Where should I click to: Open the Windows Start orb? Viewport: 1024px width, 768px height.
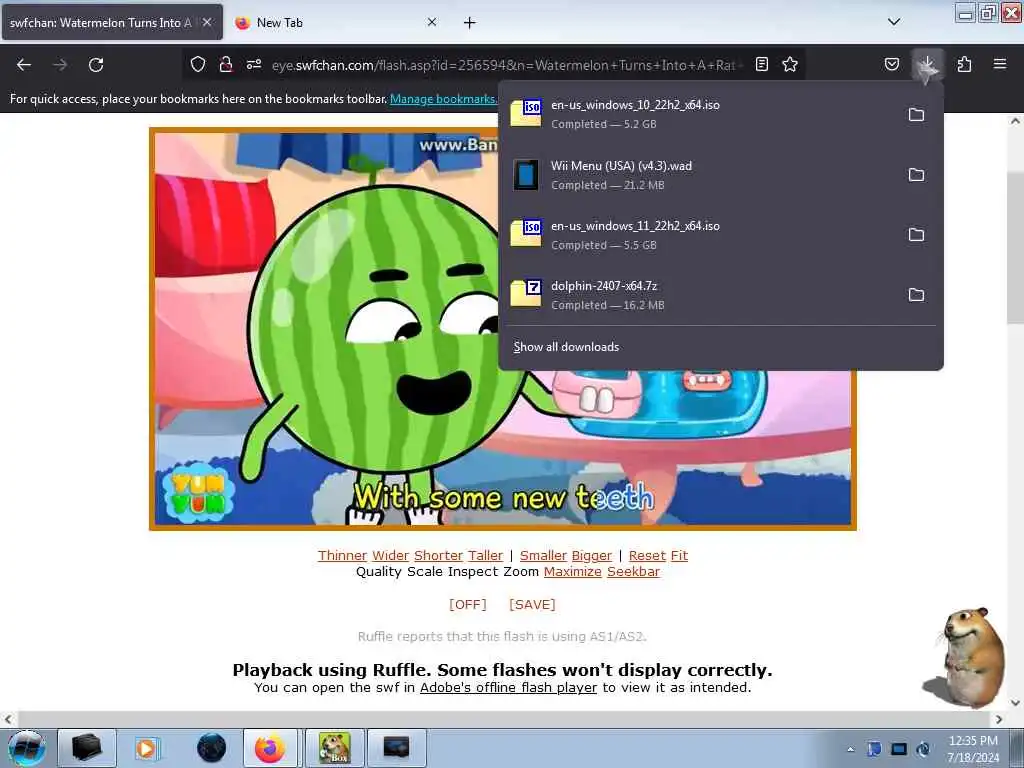point(26,748)
